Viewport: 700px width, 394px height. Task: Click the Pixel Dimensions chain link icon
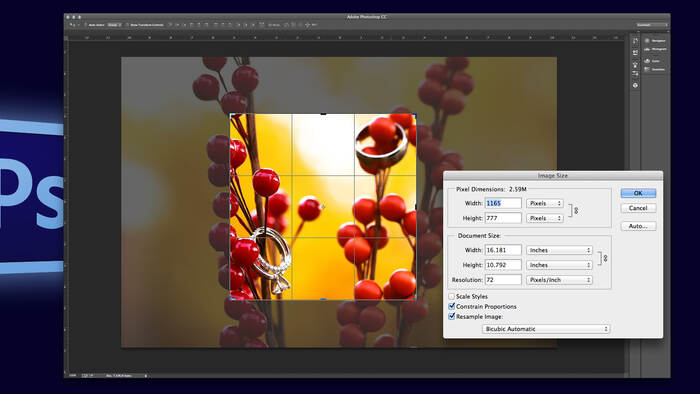click(x=576, y=210)
